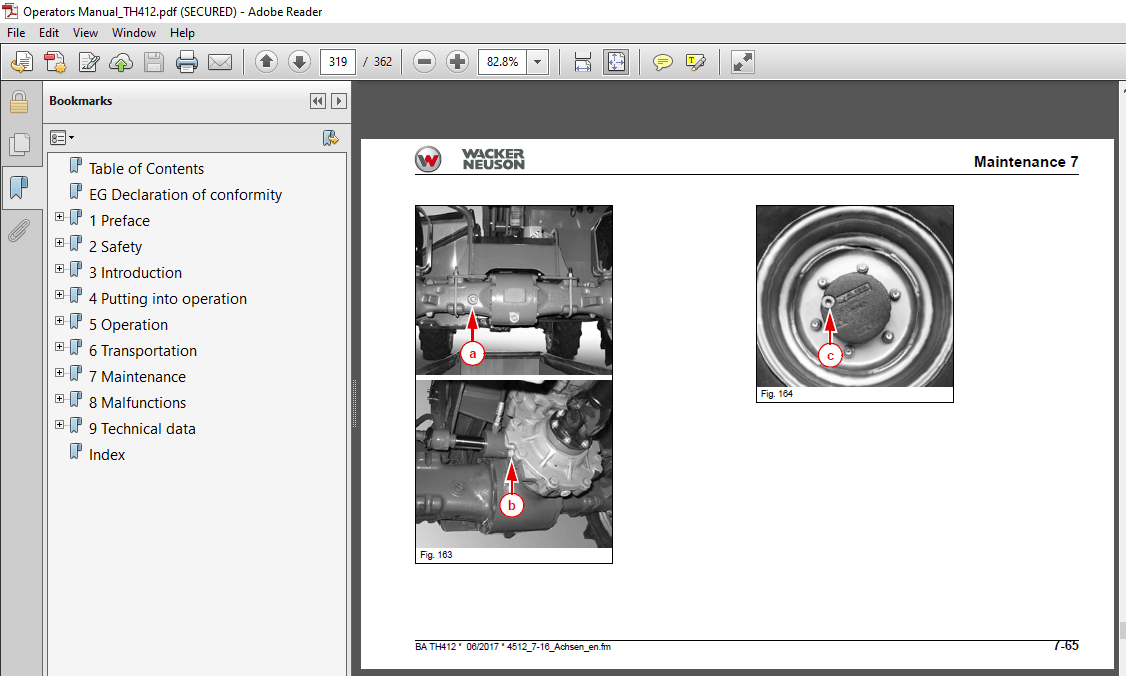This screenshot has height=676, width=1126.
Task: Go to the previous page with the up arrow
Action: point(266,62)
